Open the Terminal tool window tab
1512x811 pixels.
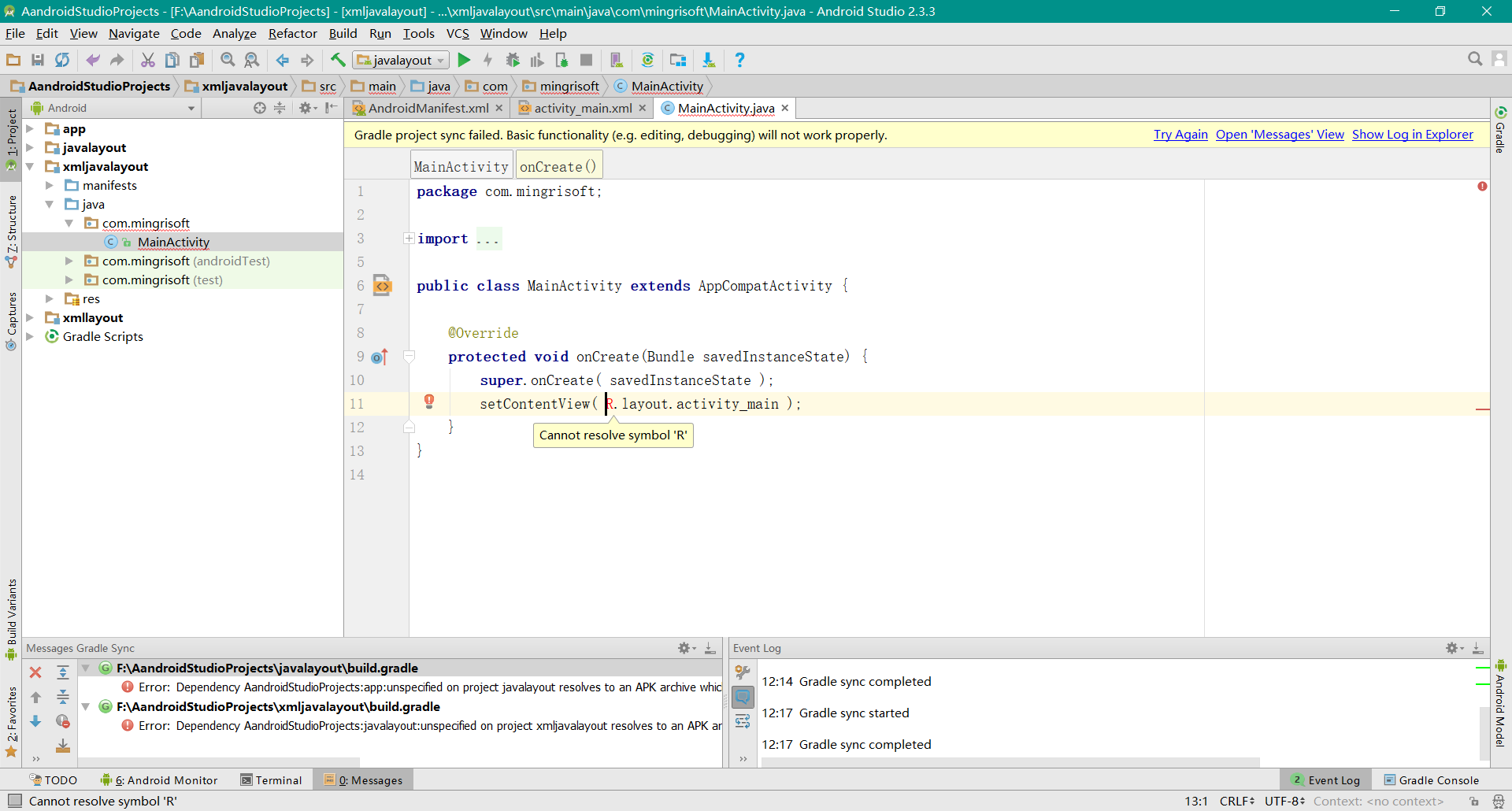(272, 780)
